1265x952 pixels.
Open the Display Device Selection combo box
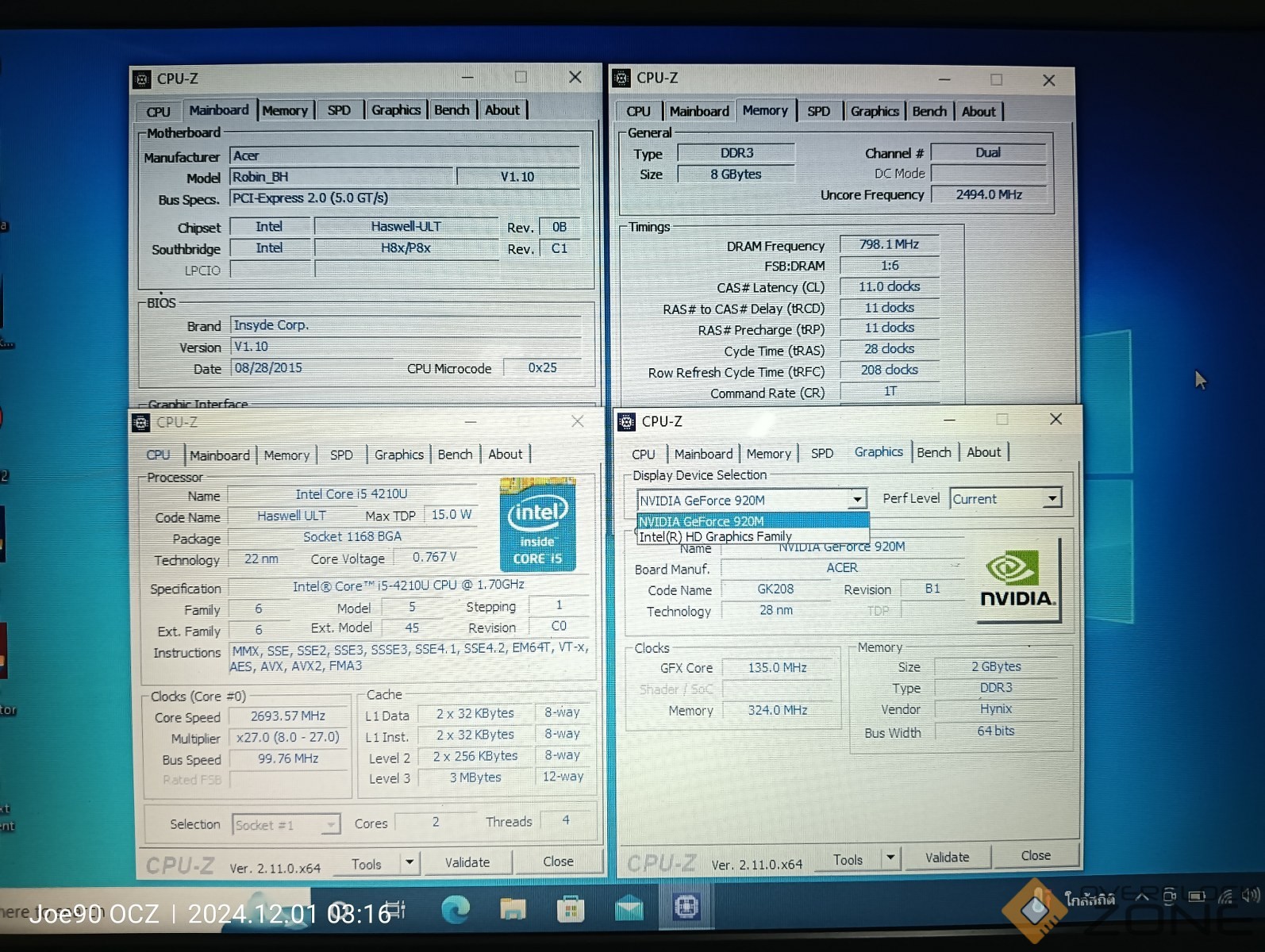point(751,500)
